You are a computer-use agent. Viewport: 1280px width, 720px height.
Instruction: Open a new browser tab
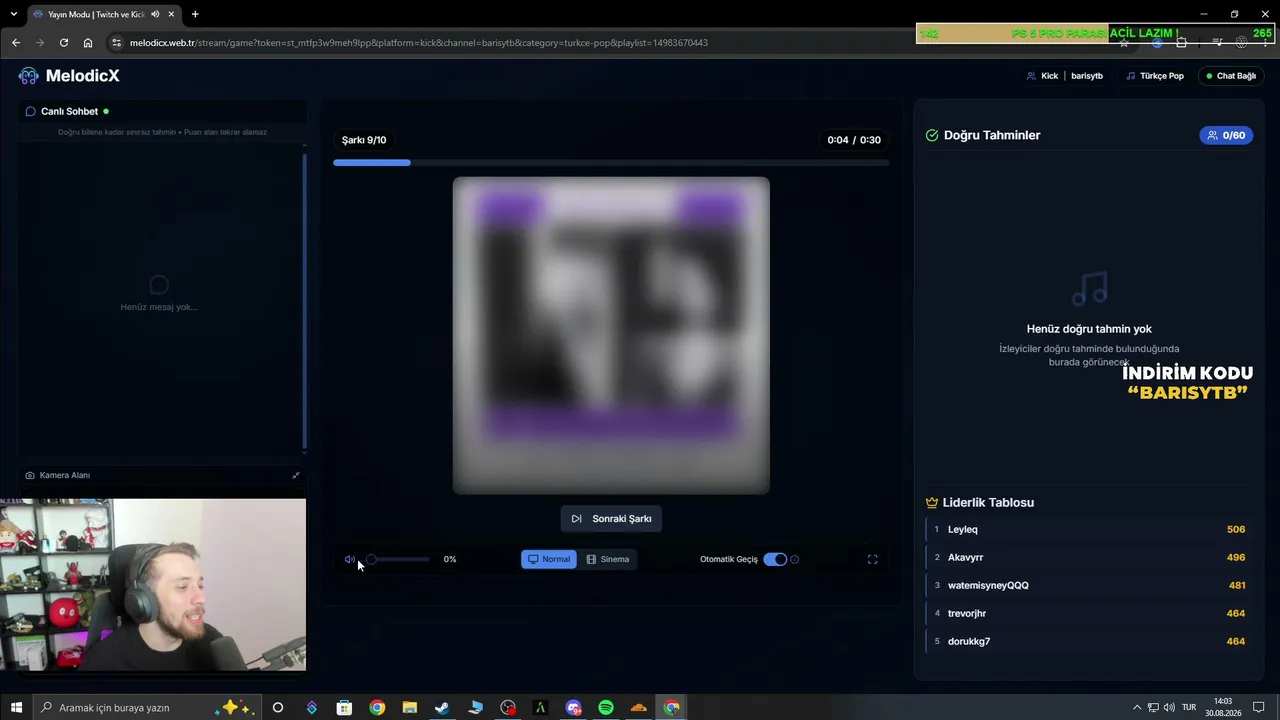(x=195, y=14)
